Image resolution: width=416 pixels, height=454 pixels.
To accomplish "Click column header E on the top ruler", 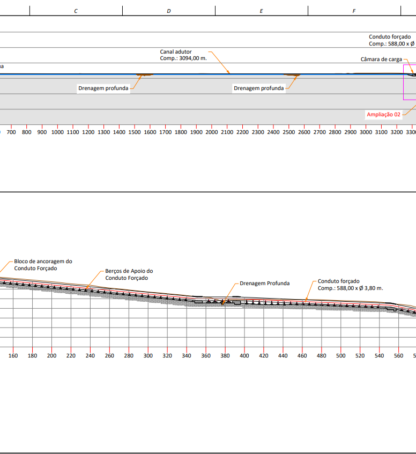I will [x=261, y=11].
